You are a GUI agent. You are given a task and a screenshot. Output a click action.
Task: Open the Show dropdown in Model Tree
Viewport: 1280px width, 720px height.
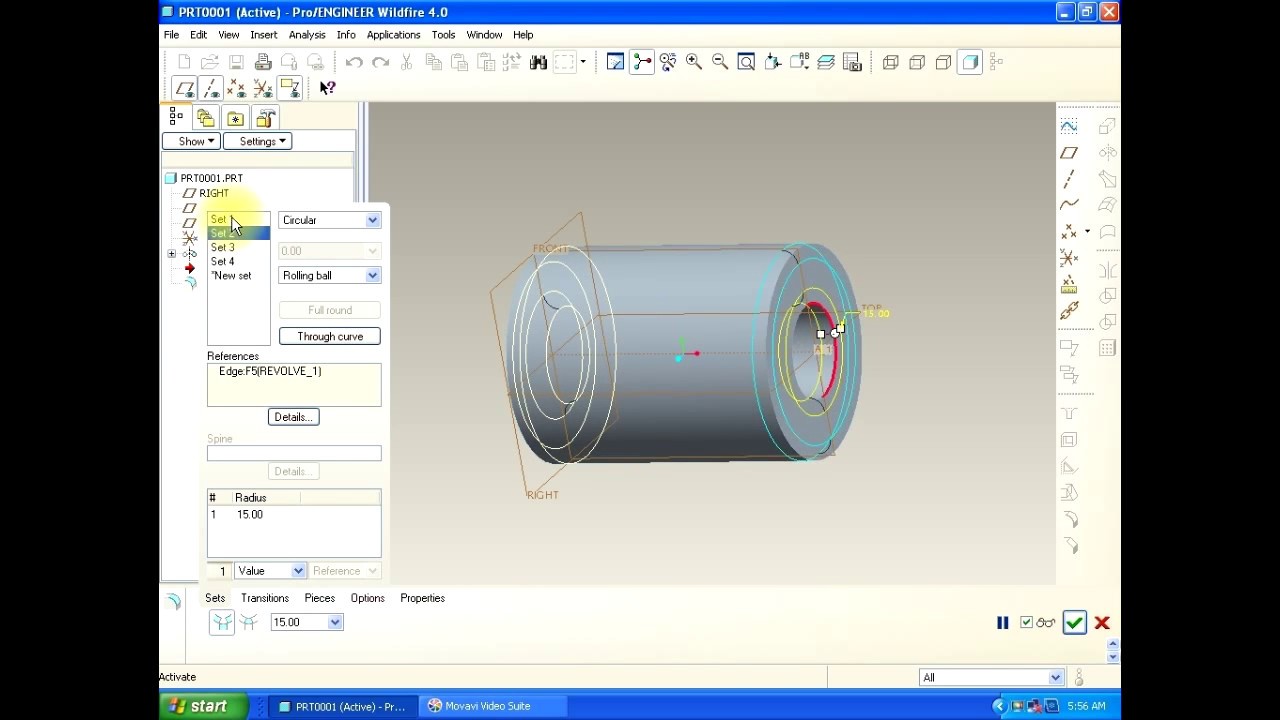tap(191, 141)
